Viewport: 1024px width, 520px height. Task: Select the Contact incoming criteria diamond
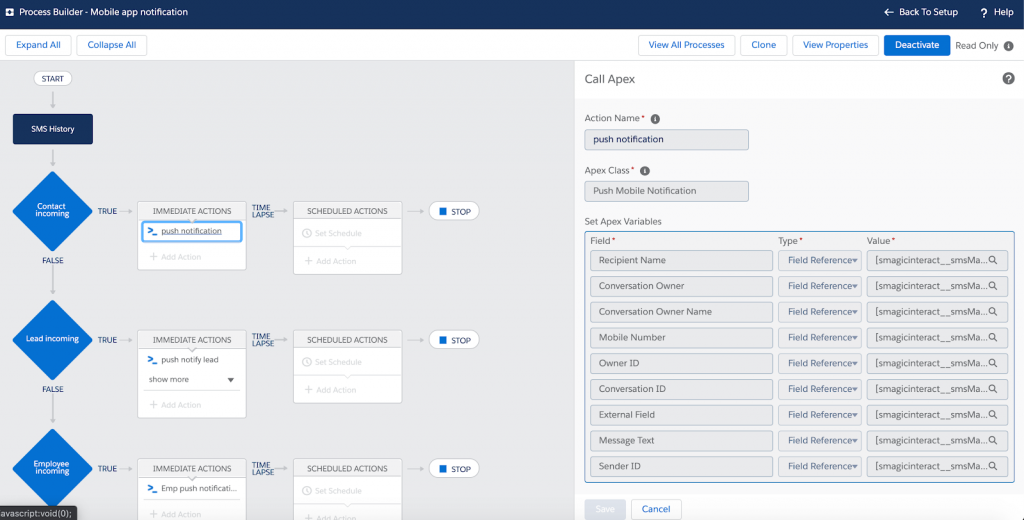pyautogui.click(x=52, y=211)
